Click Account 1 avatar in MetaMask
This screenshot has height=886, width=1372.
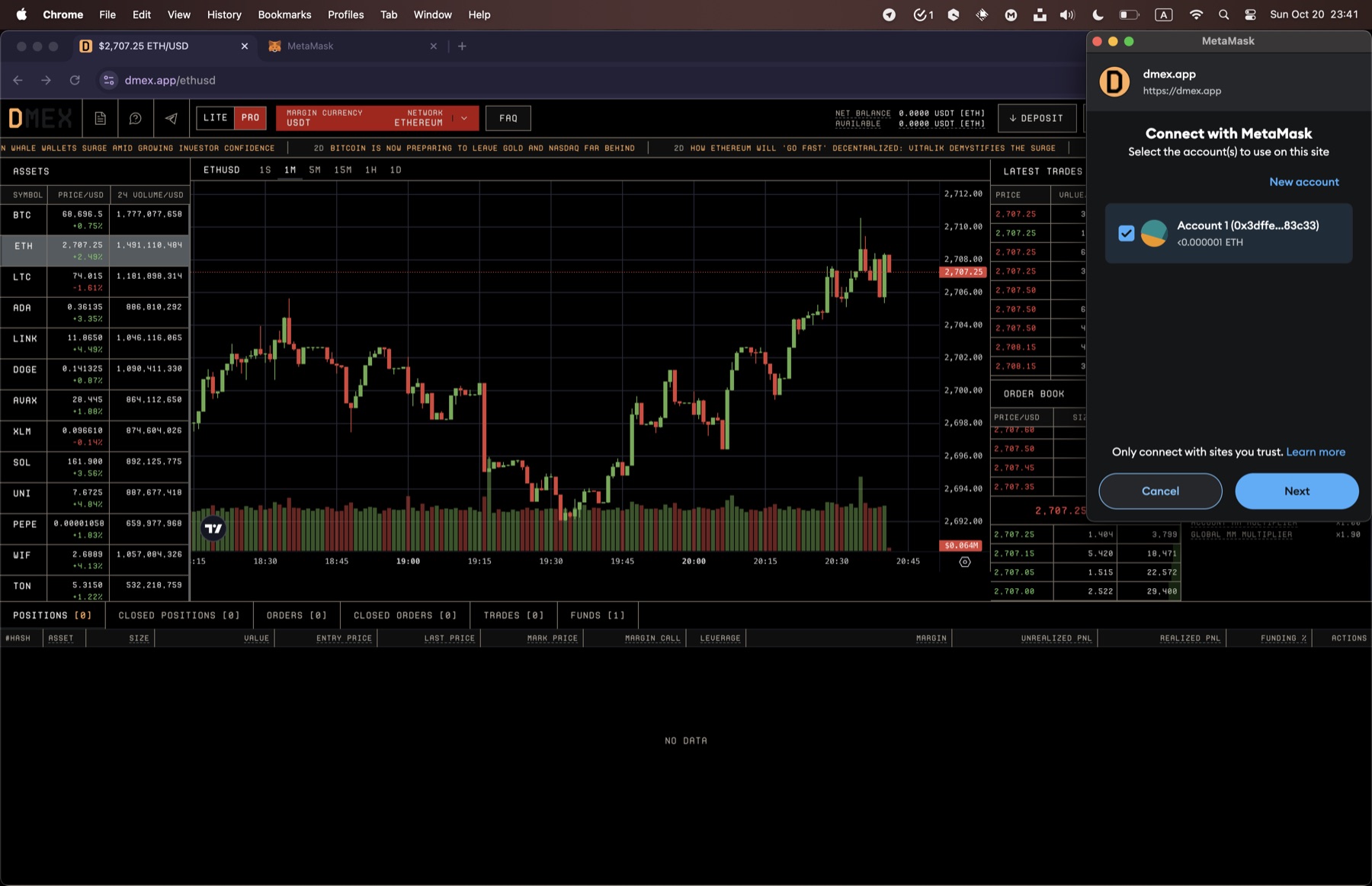pyautogui.click(x=1154, y=233)
